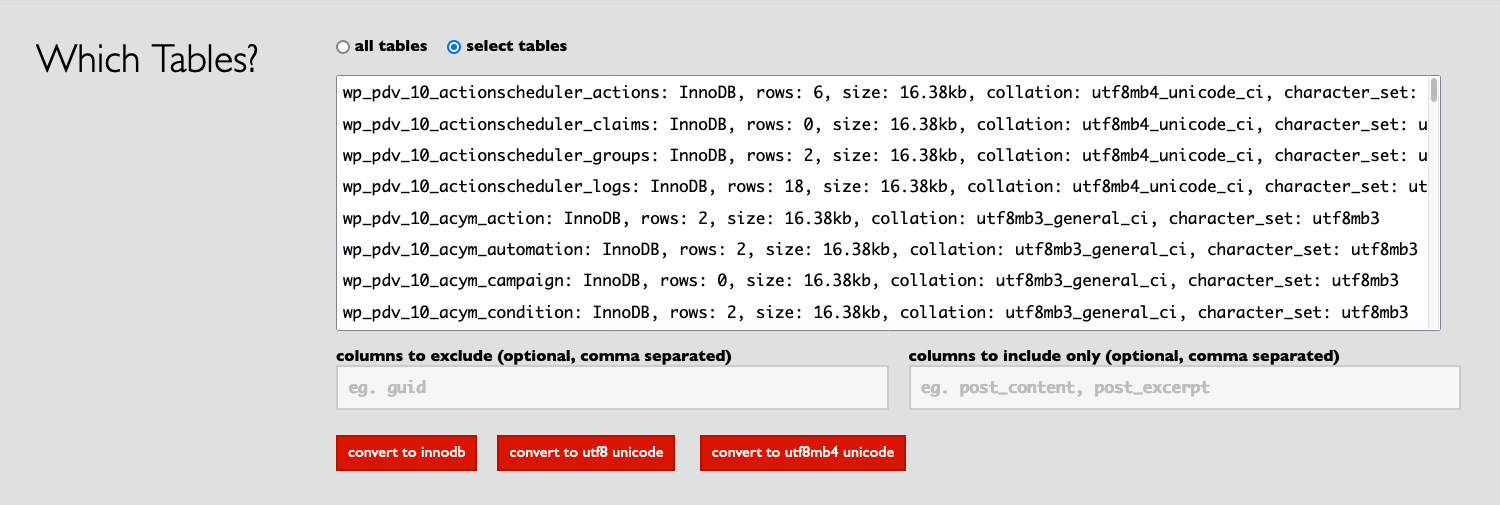Image resolution: width=1500 pixels, height=505 pixels.
Task: Run "convert to utf8mb4 unicode"
Action: (802, 452)
